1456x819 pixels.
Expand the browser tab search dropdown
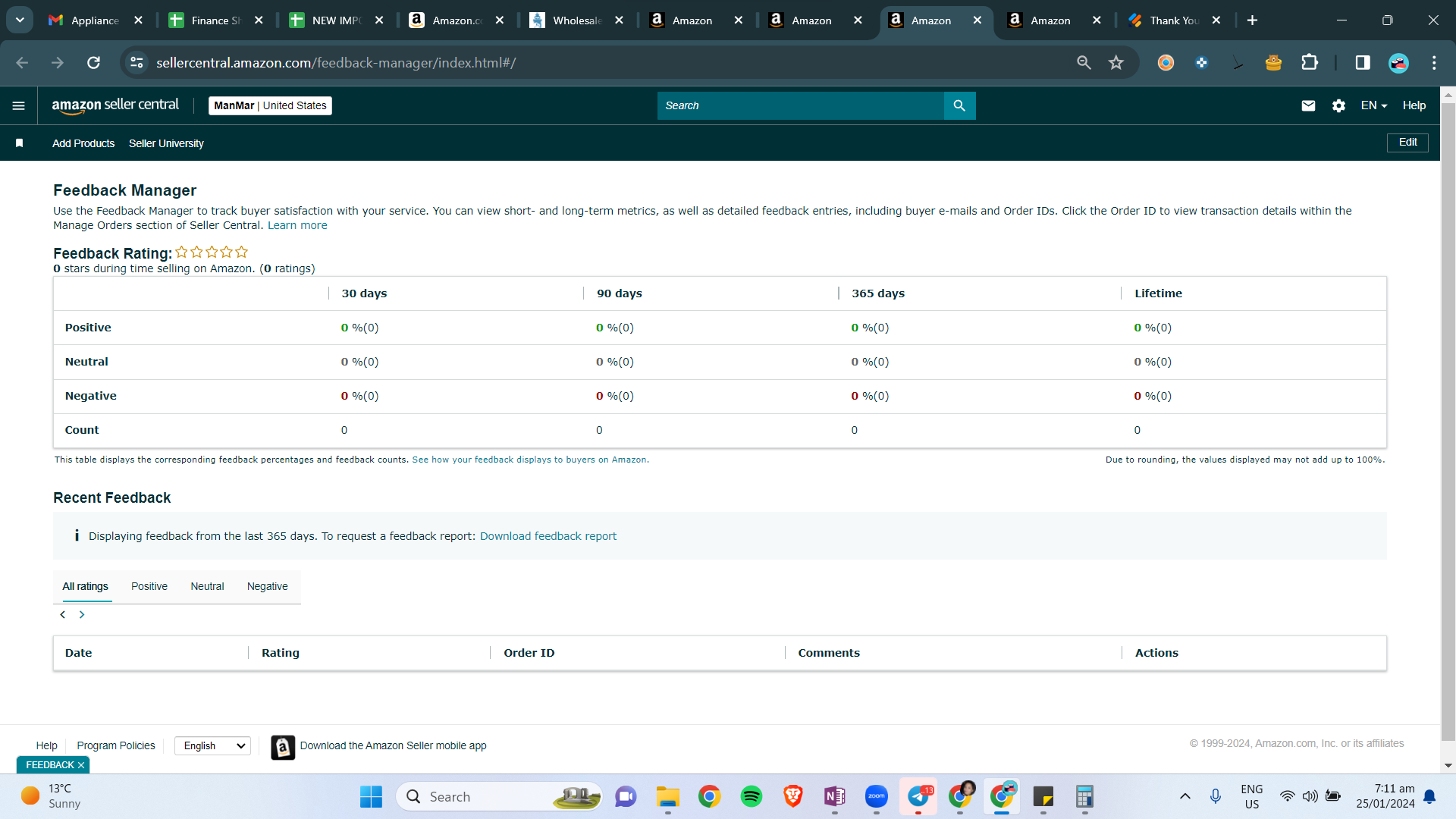(x=20, y=20)
